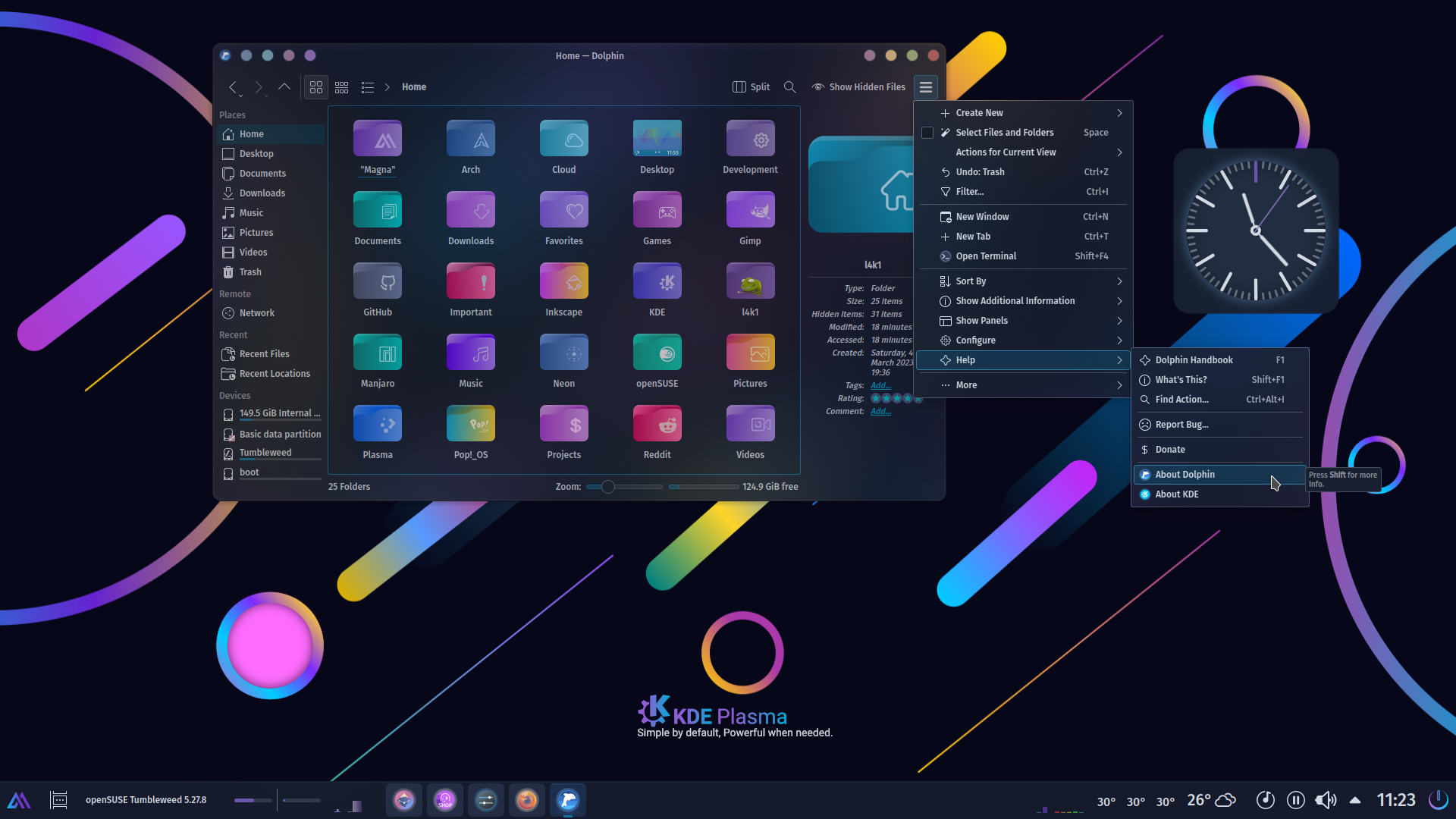Image resolution: width=1456 pixels, height=819 pixels.
Task: Expand the Configure submenu
Action: point(1023,340)
